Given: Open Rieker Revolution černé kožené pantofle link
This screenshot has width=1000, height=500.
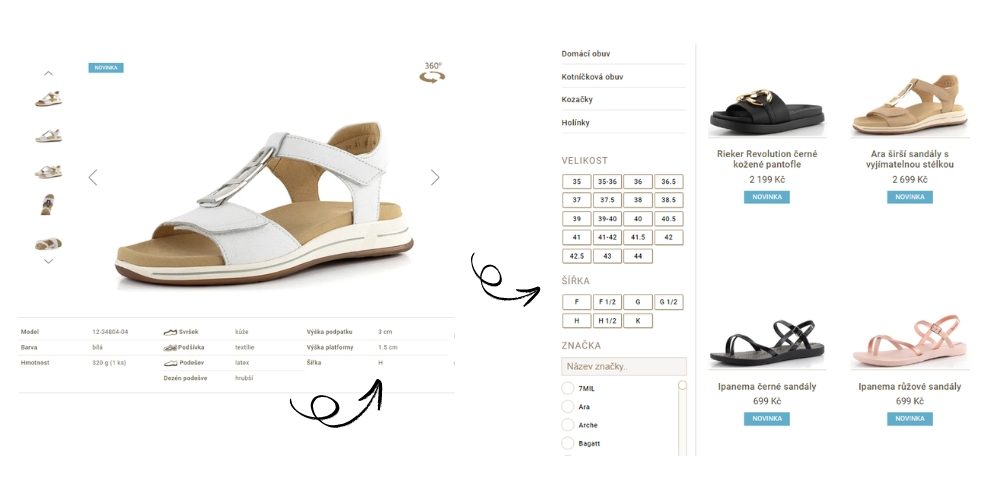Looking at the screenshot, I should (767, 159).
